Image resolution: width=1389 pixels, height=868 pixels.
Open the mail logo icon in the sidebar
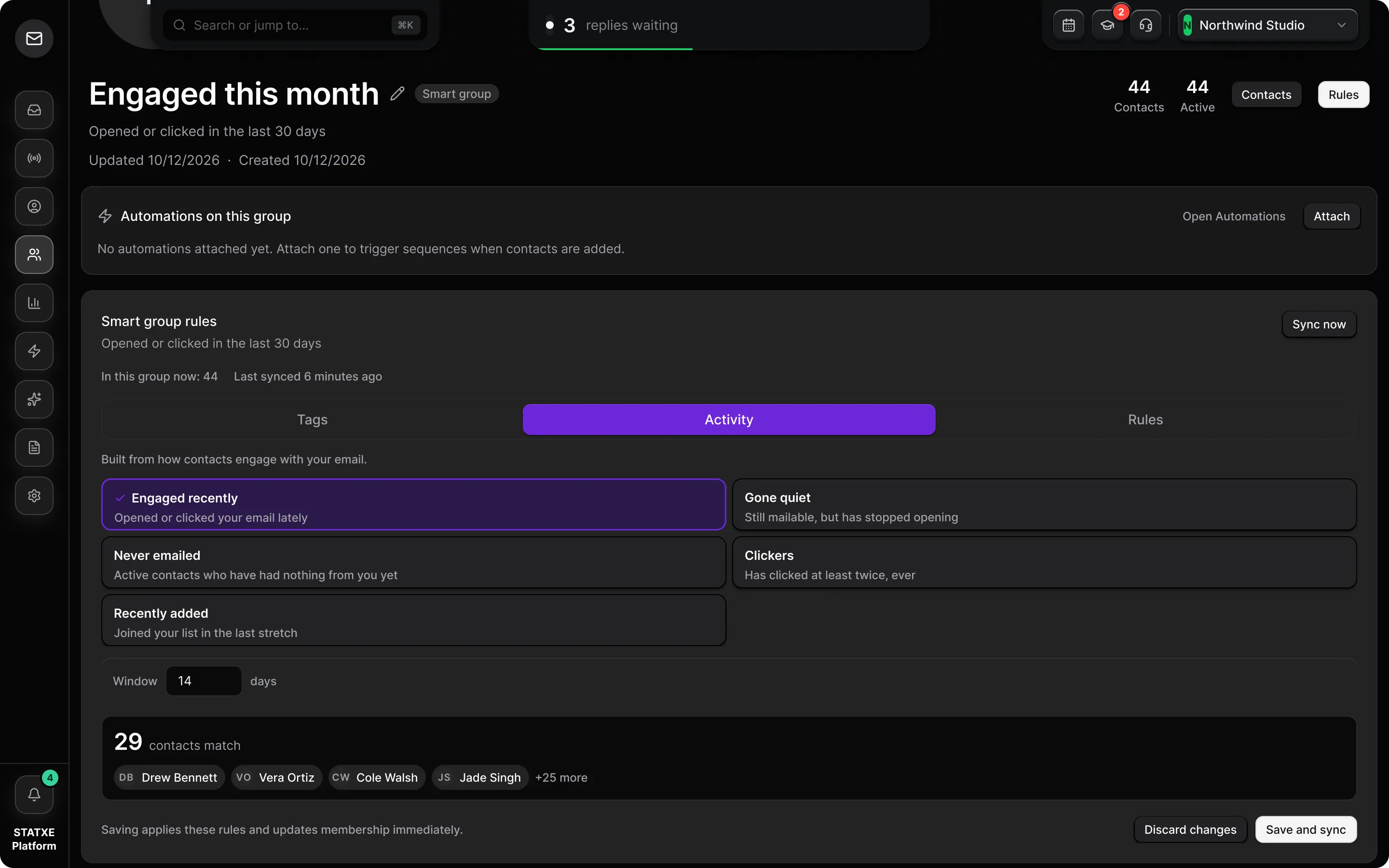pyautogui.click(x=34, y=39)
